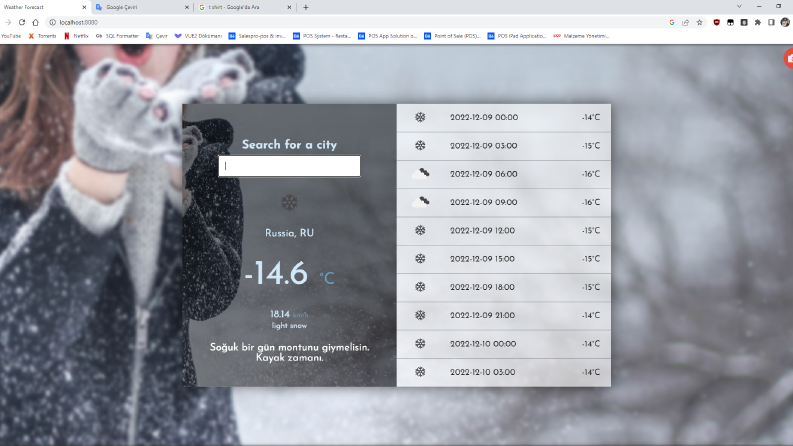Viewport: 793px width, 446px height.
Task: Click the snow icon for 2022-12-09 15:00
Action: (420, 259)
